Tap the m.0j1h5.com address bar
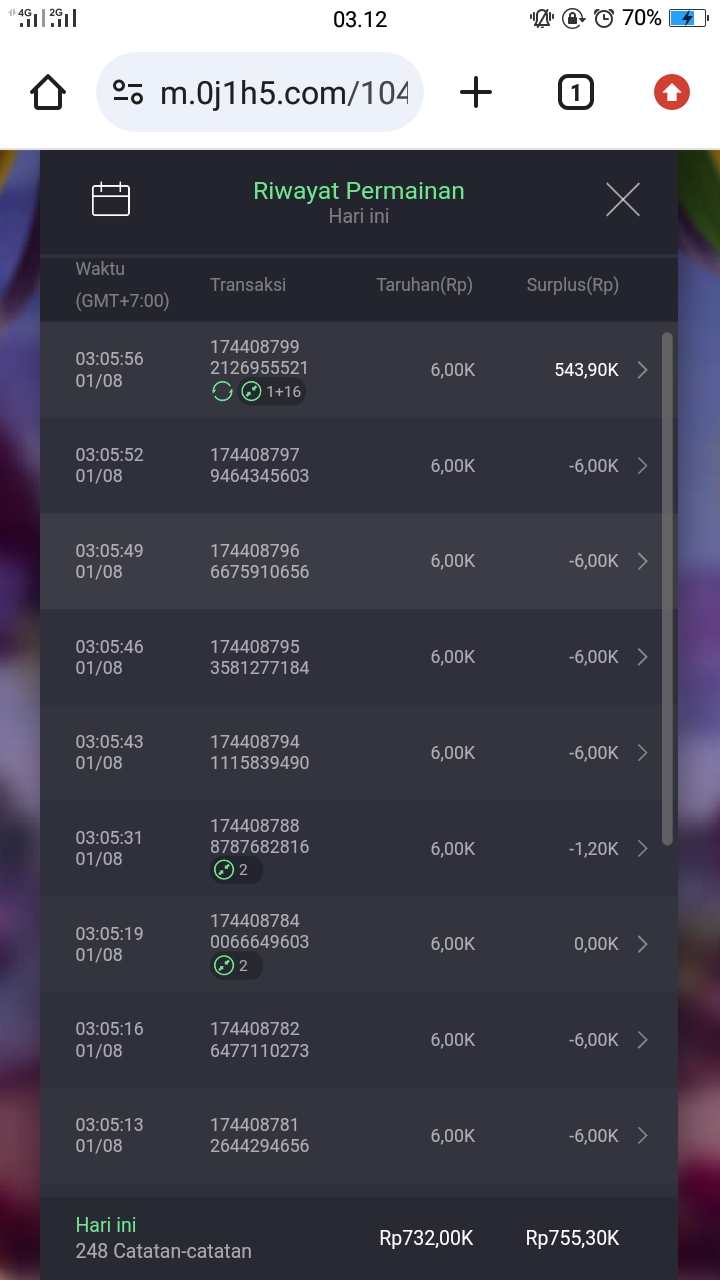Image resolution: width=720 pixels, height=1280 pixels. [x=284, y=94]
